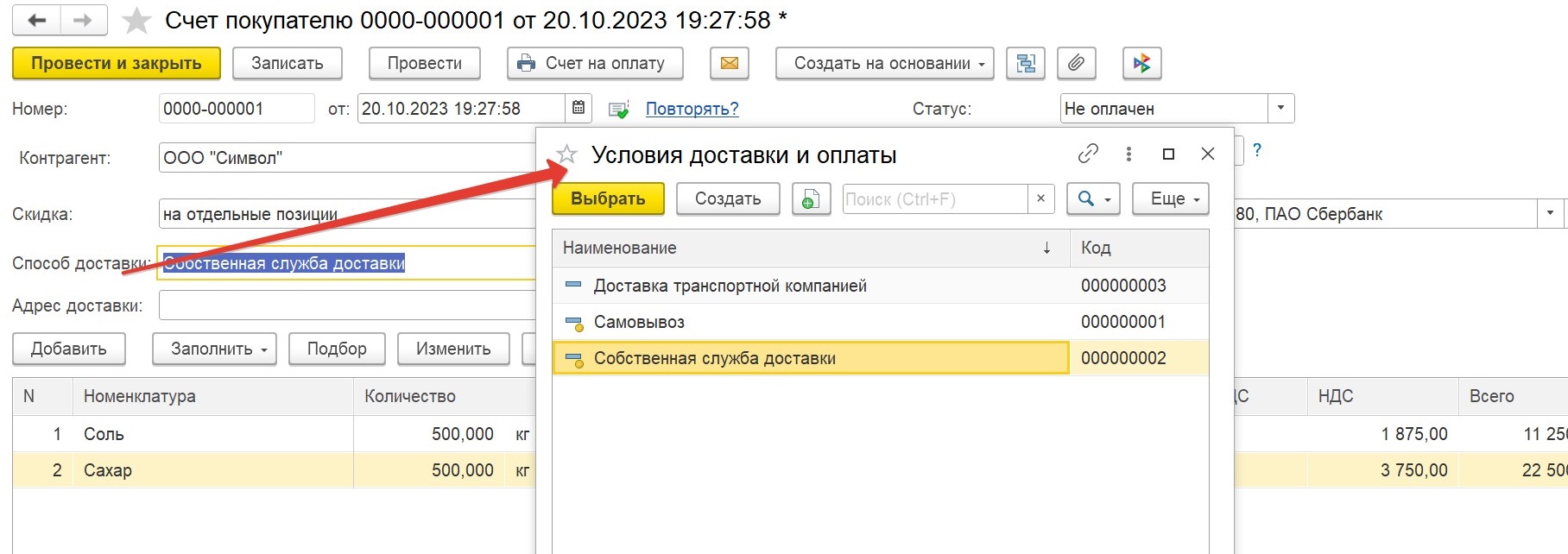
Task: Expand the search magnifier dropdown
Action: [1093, 198]
